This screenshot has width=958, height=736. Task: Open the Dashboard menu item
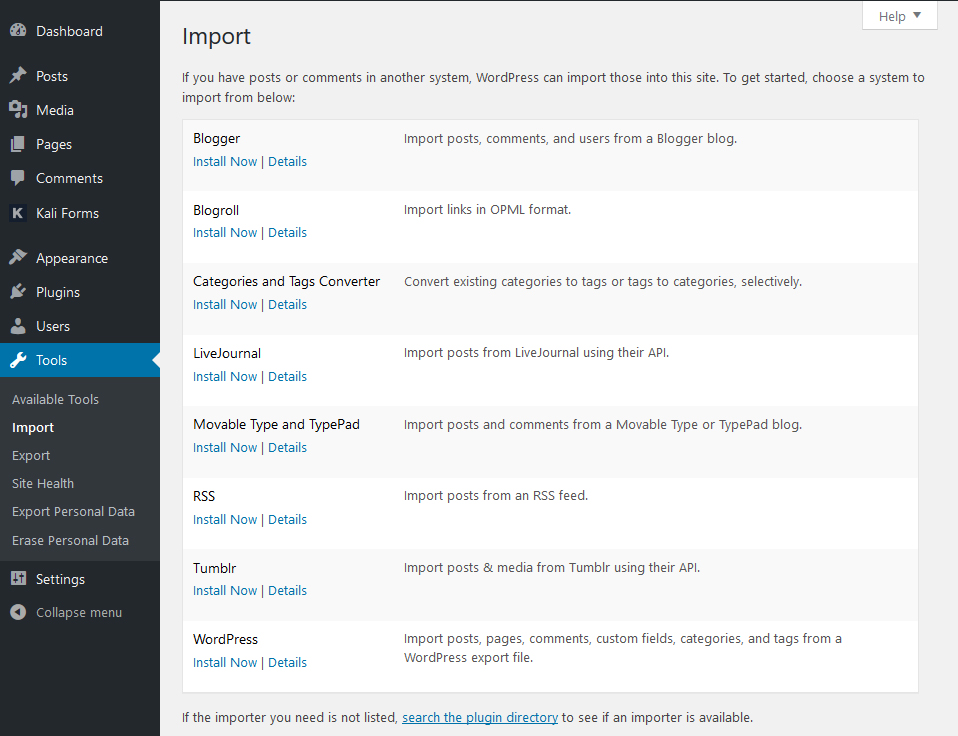(x=69, y=31)
